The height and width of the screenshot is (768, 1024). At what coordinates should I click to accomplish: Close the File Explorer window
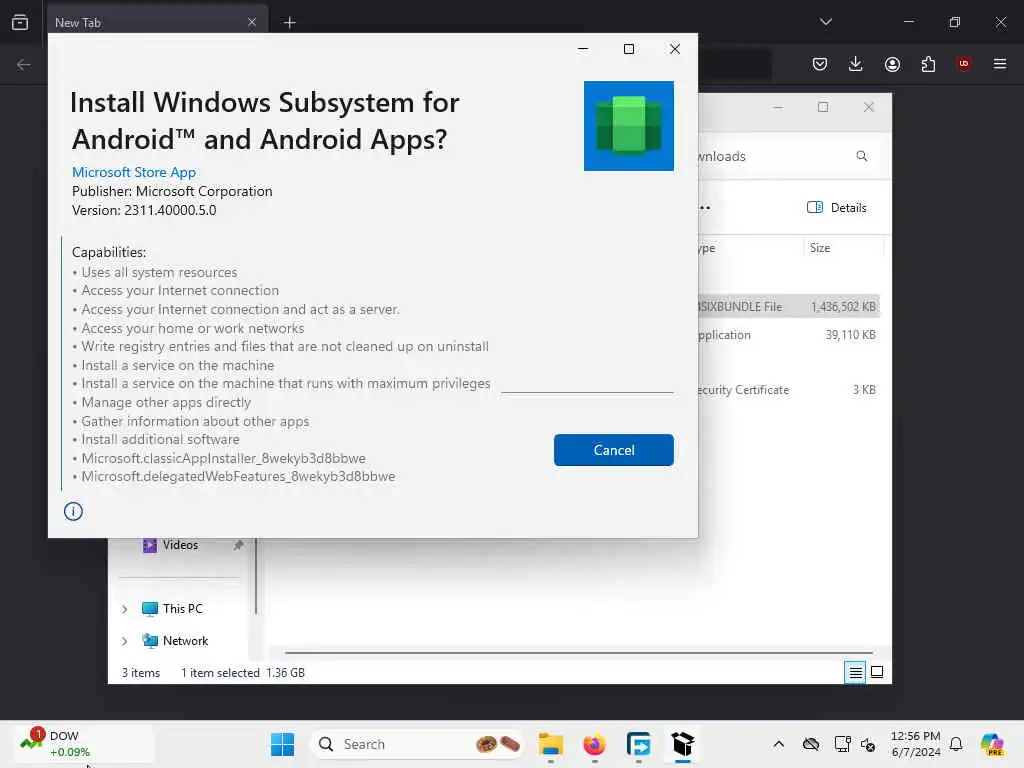(869, 108)
